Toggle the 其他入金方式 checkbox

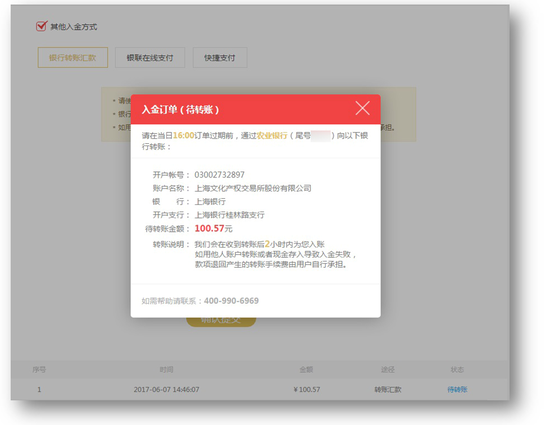click(x=41, y=26)
